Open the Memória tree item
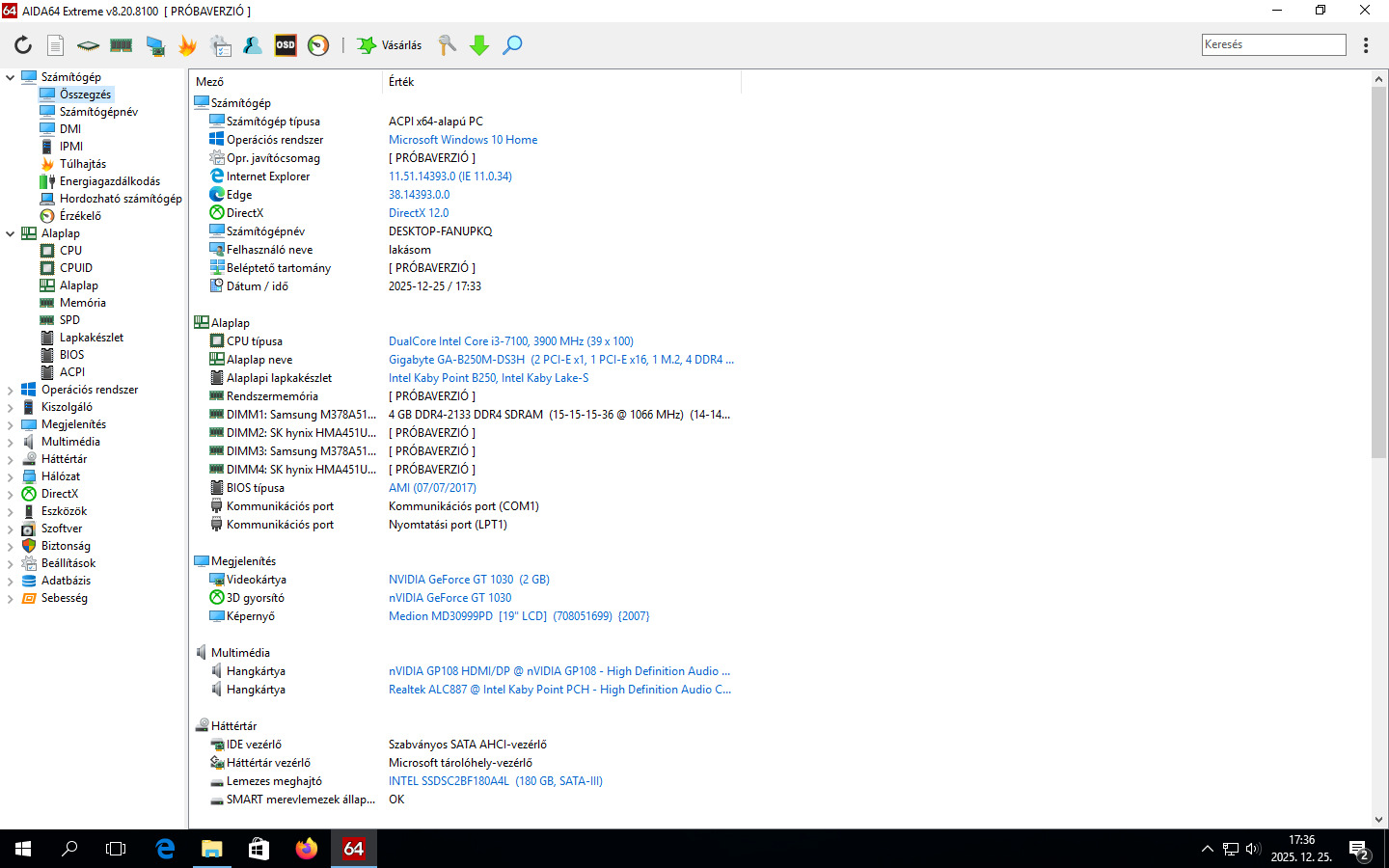This screenshot has height=868, width=1389. pos(83,303)
